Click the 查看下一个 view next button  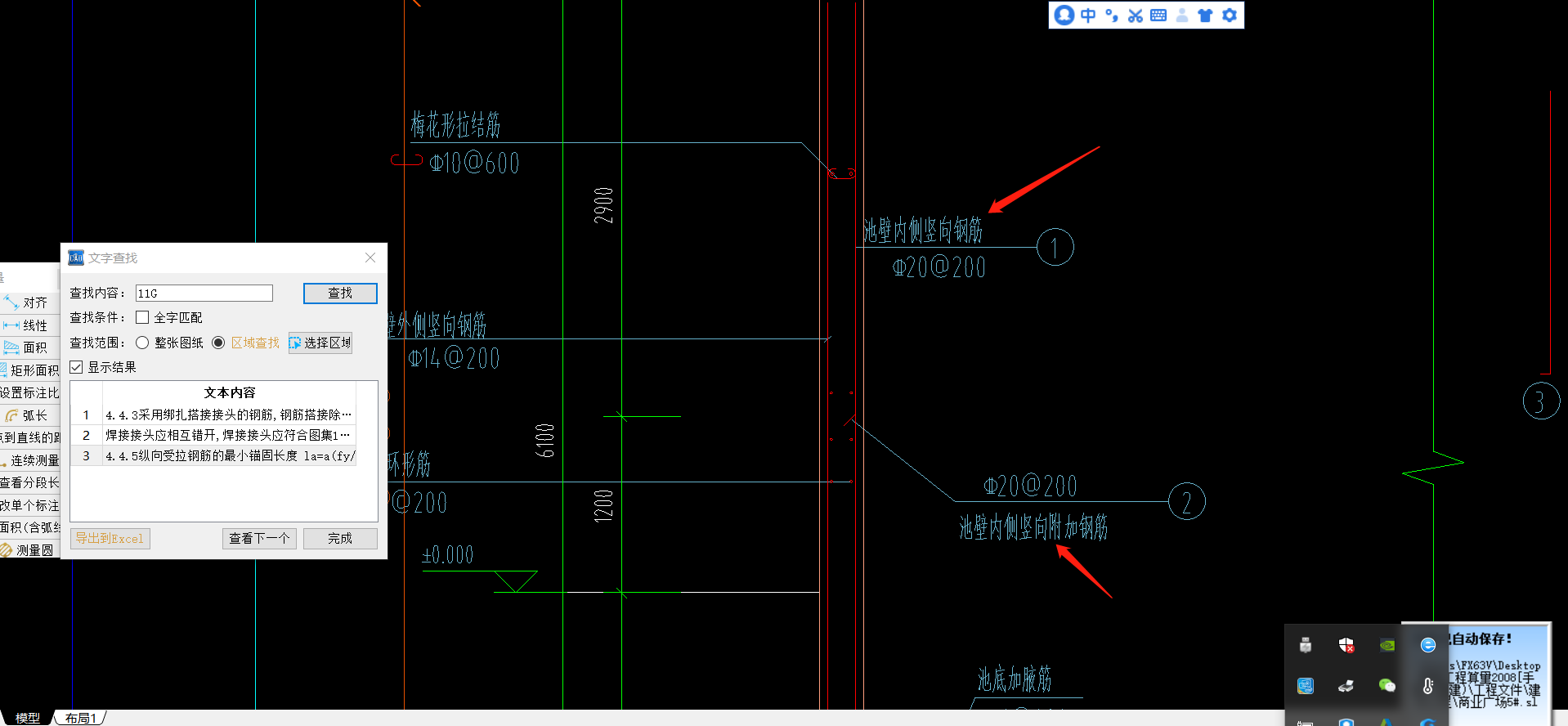[x=259, y=538]
